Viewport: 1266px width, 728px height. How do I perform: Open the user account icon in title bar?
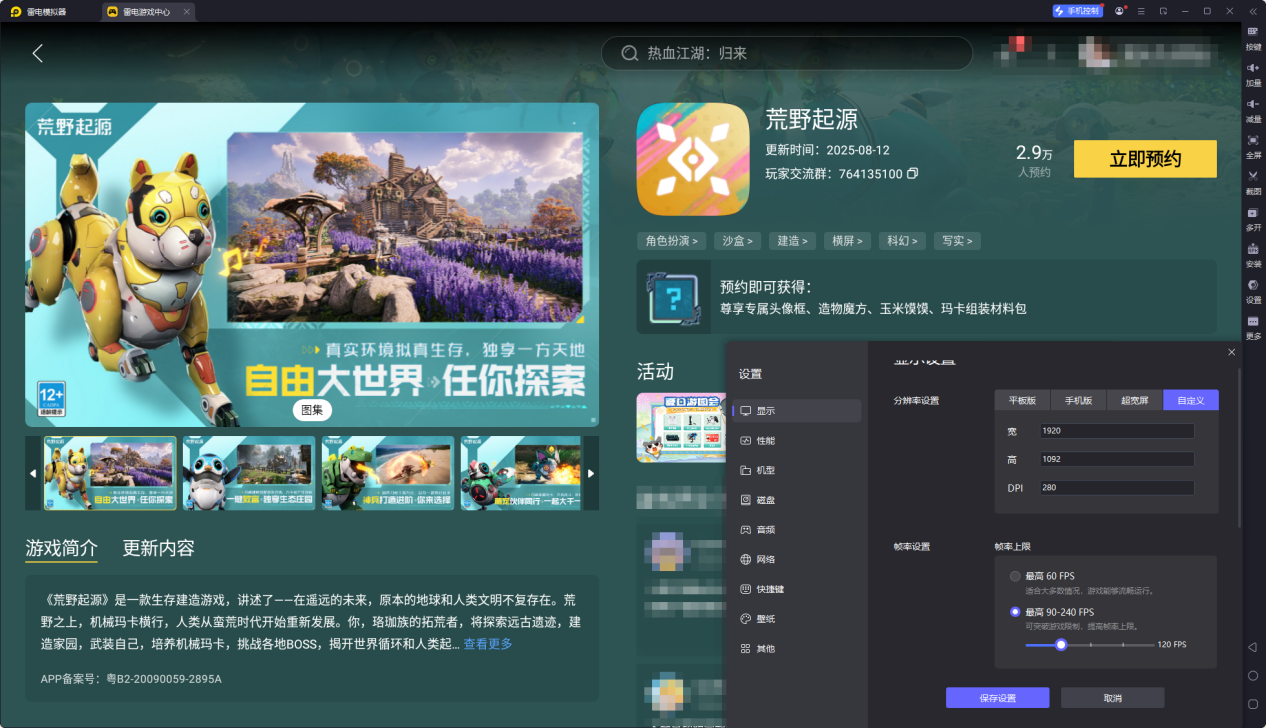tap(1120, 11)
